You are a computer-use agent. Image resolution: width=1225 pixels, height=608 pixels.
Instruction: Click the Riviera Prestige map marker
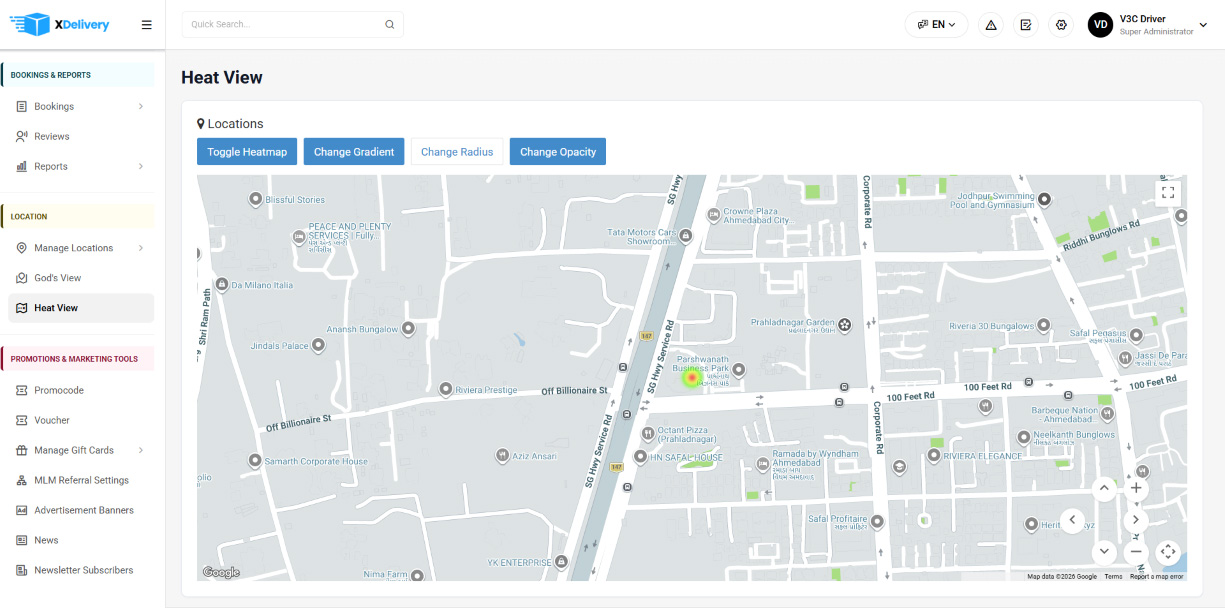point(446,390)
